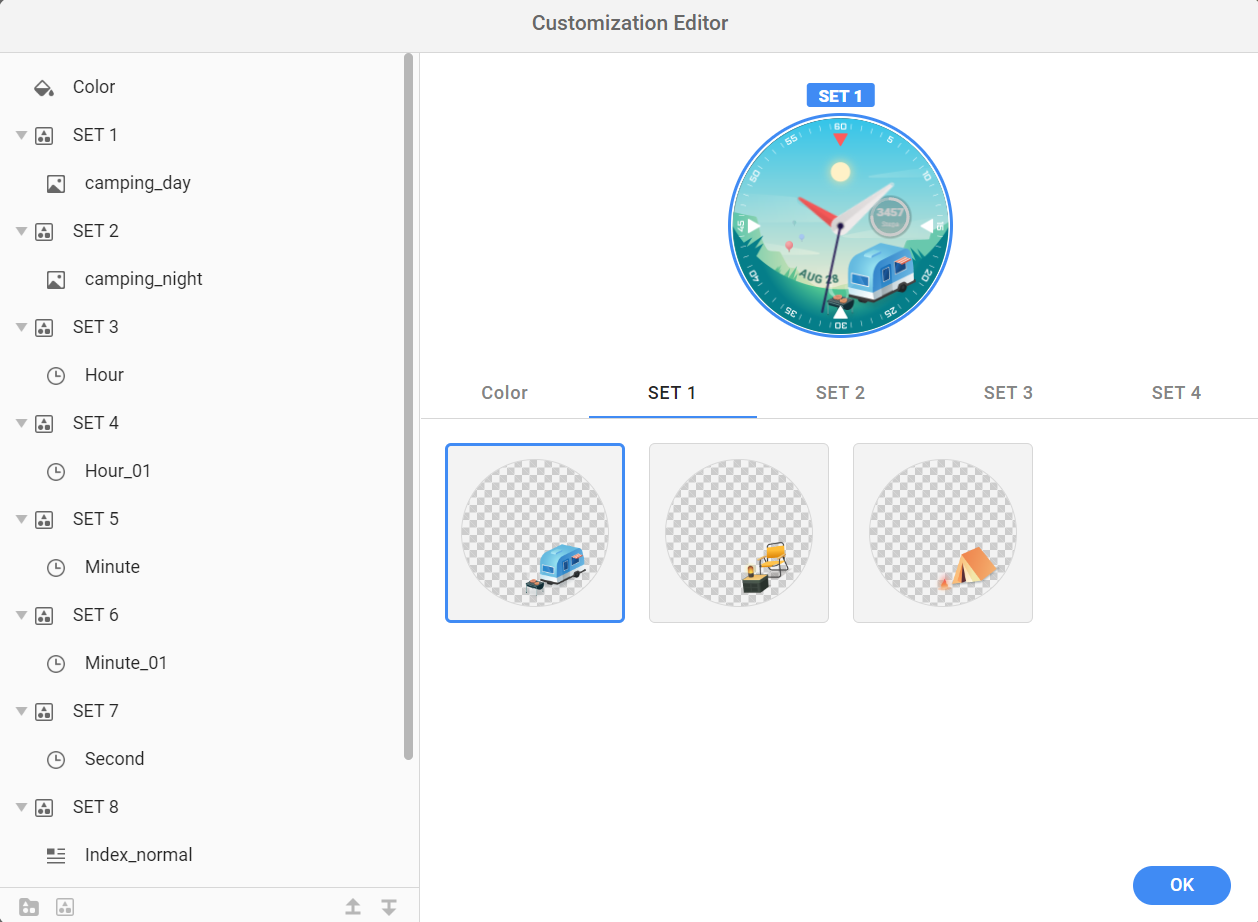This screenshot has width=1258, height=922.
Task: Click the Index_normal text icon
Action: pos(56,855)
